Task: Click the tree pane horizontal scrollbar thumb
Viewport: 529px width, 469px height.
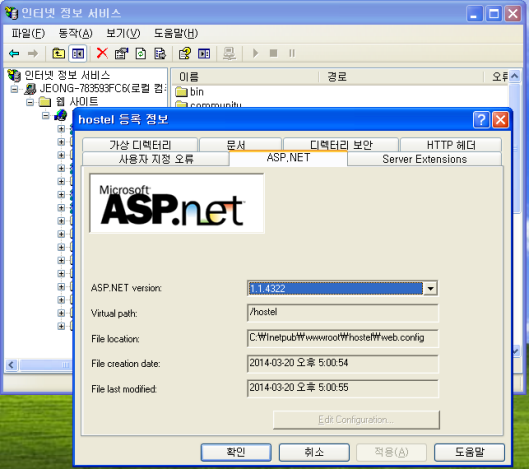Action: pyautogui.click(x=46, y=365)
